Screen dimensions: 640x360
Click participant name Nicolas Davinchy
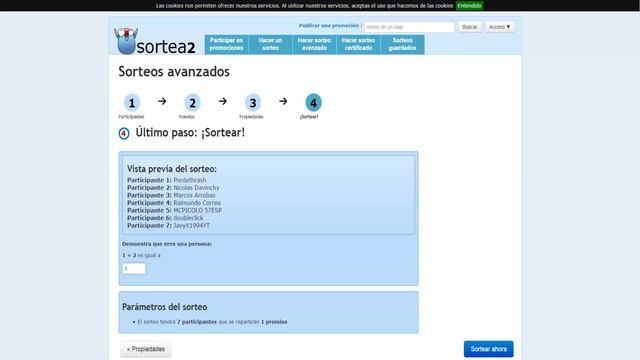point(196,188)
